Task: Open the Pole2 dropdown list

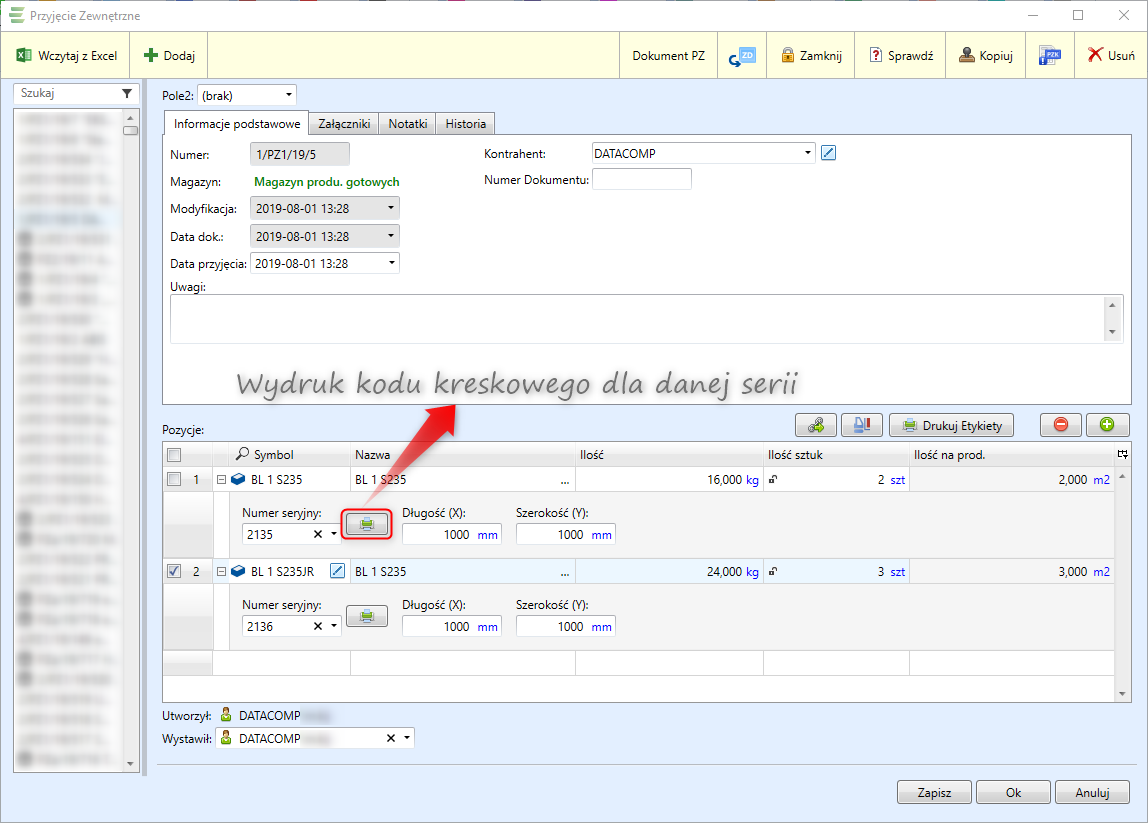Action: click(x=289, y=95)
